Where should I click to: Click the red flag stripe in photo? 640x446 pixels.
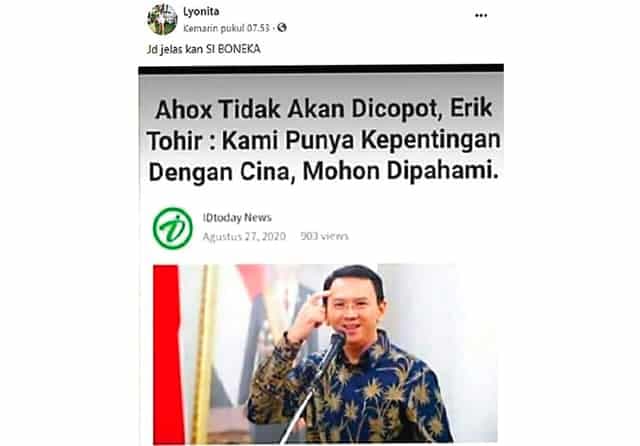[167, 354]
